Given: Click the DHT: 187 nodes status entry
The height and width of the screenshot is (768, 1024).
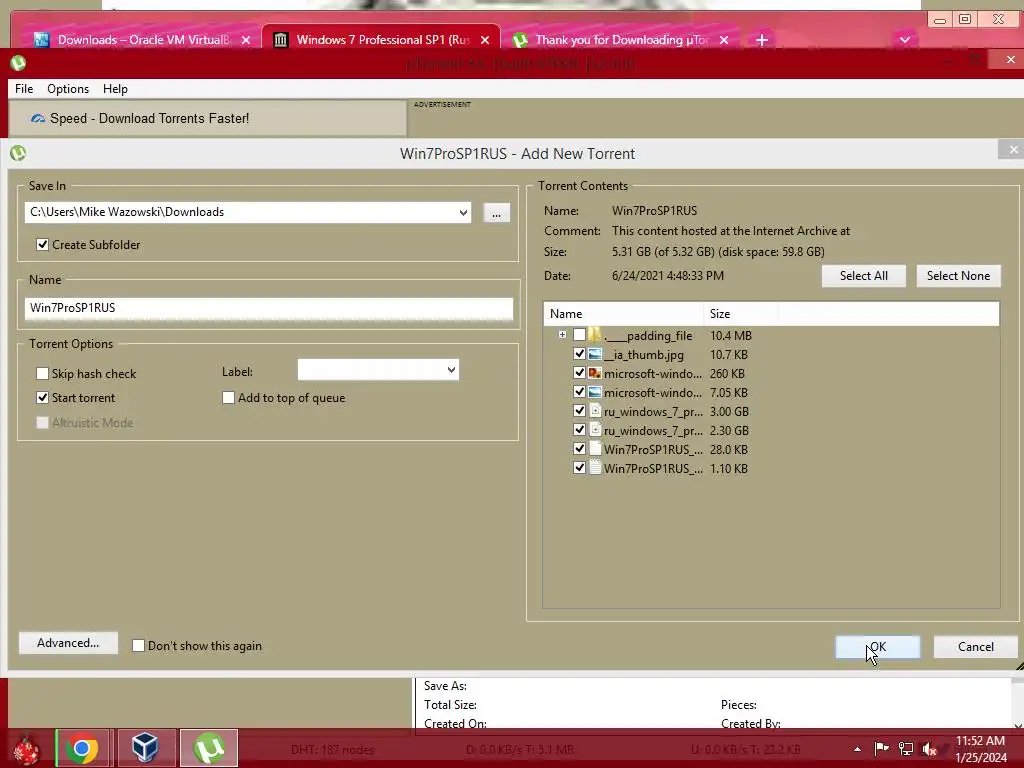Looking at the screenshot, I should click(x=332, y=750).
